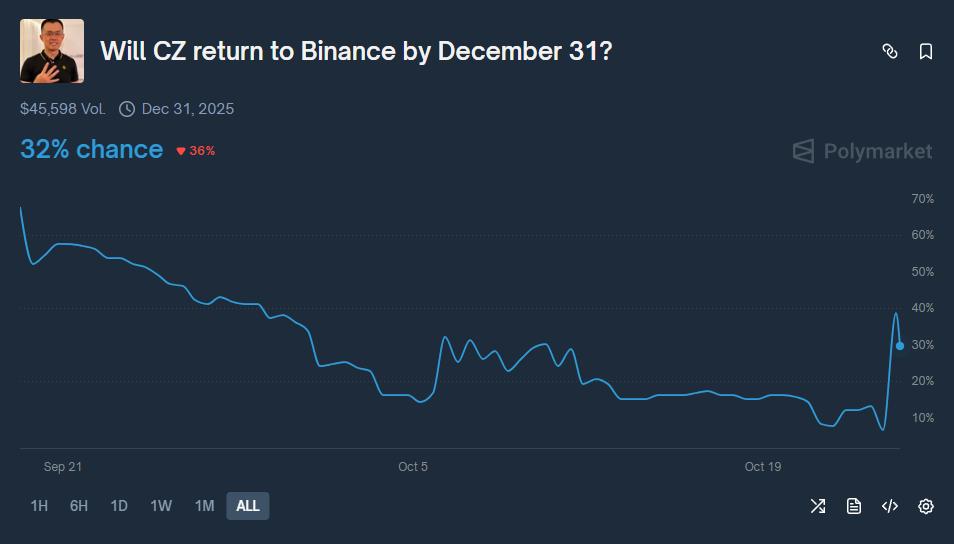Screen dimensions: 954x544
Task: Switch chart to 1D range
Action: (119, 506)
